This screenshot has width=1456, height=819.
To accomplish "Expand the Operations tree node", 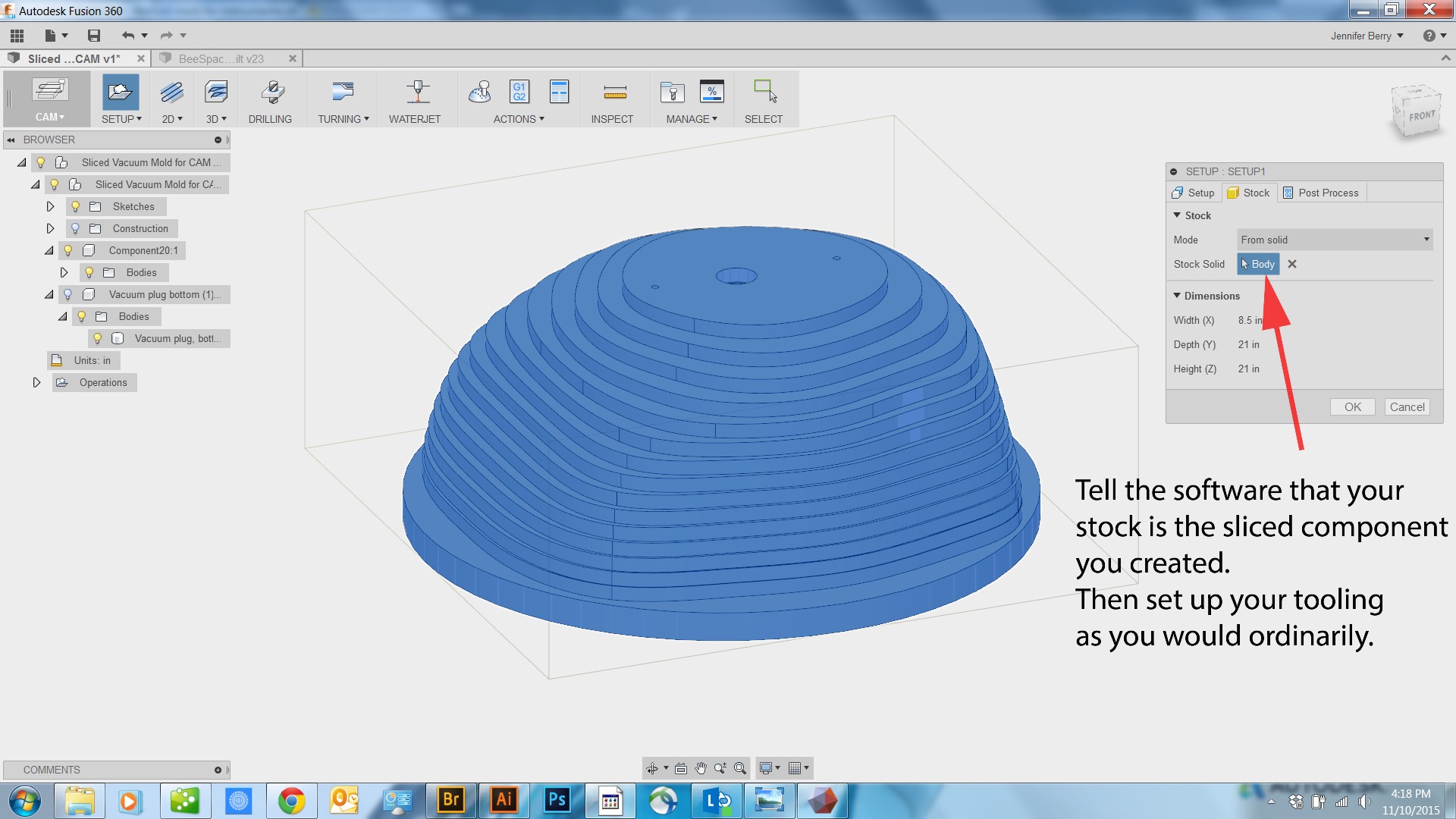I will point(36,382).
